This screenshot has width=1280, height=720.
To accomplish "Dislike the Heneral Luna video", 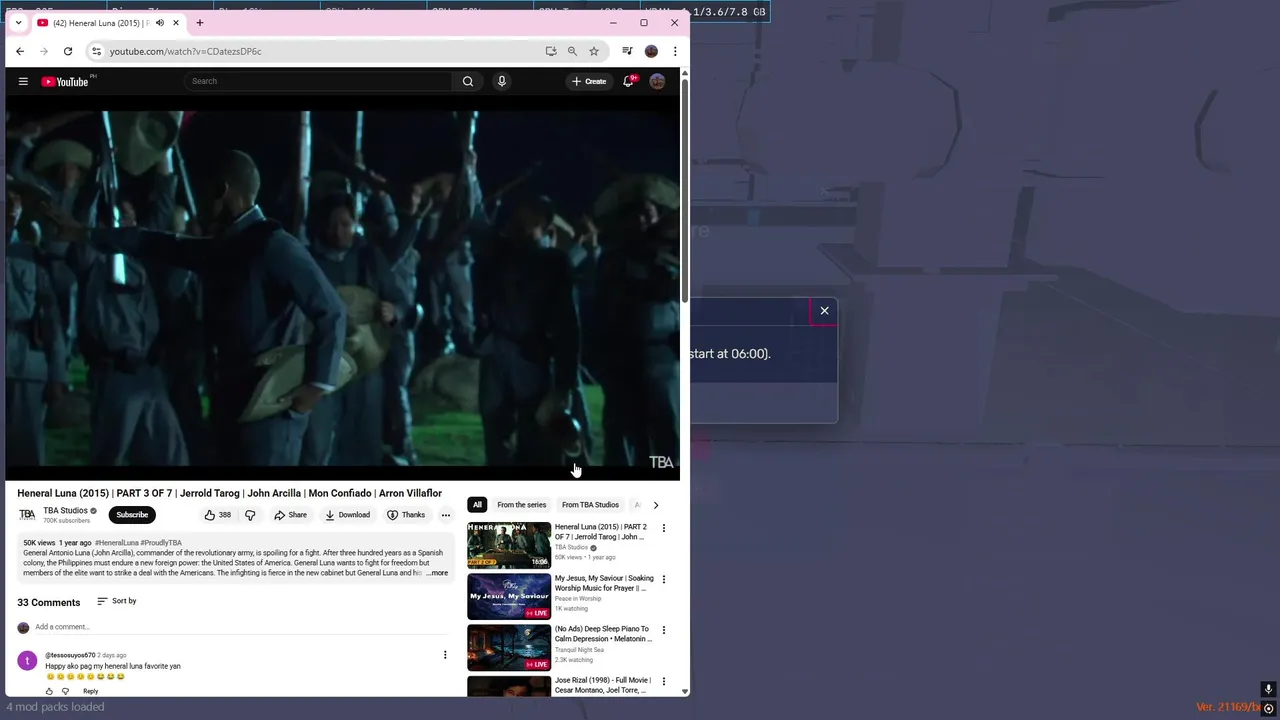I will 250,515.
